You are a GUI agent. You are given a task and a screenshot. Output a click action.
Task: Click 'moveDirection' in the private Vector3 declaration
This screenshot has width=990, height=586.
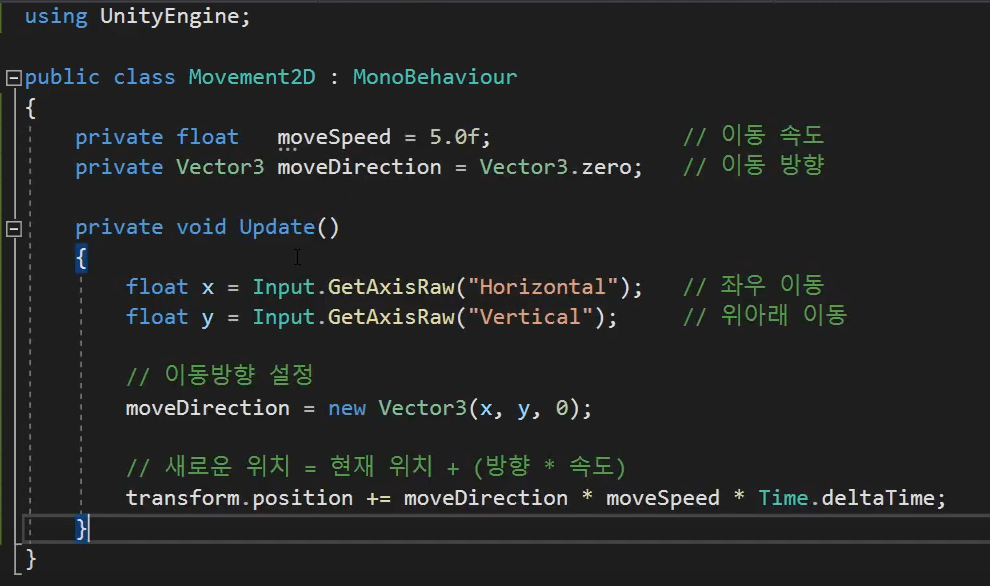pos(359,167)
